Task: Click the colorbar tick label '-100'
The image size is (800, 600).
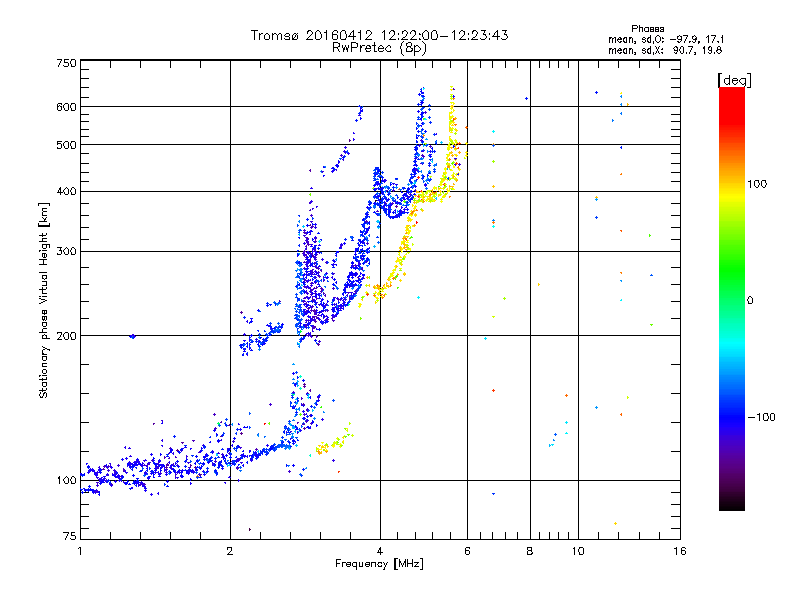Action: coord(761,417)
